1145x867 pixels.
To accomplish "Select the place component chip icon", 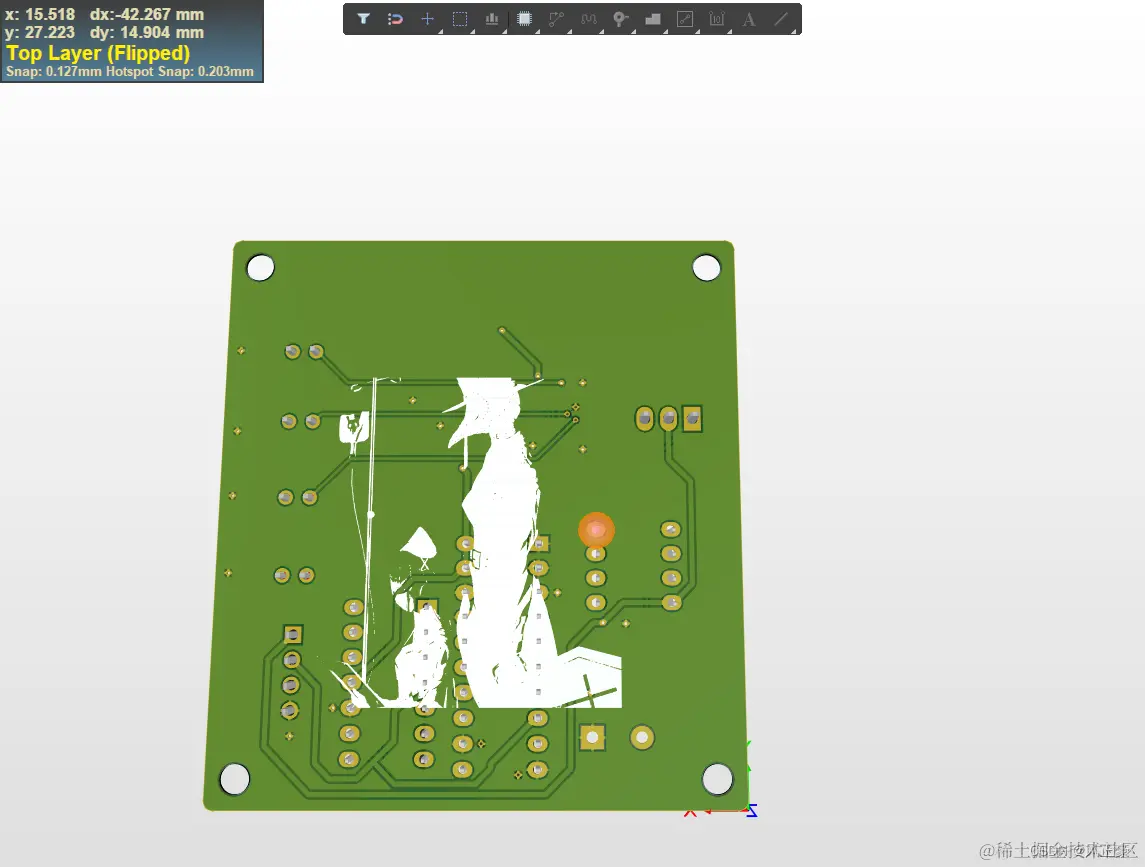I will click(x=524, y=19).
